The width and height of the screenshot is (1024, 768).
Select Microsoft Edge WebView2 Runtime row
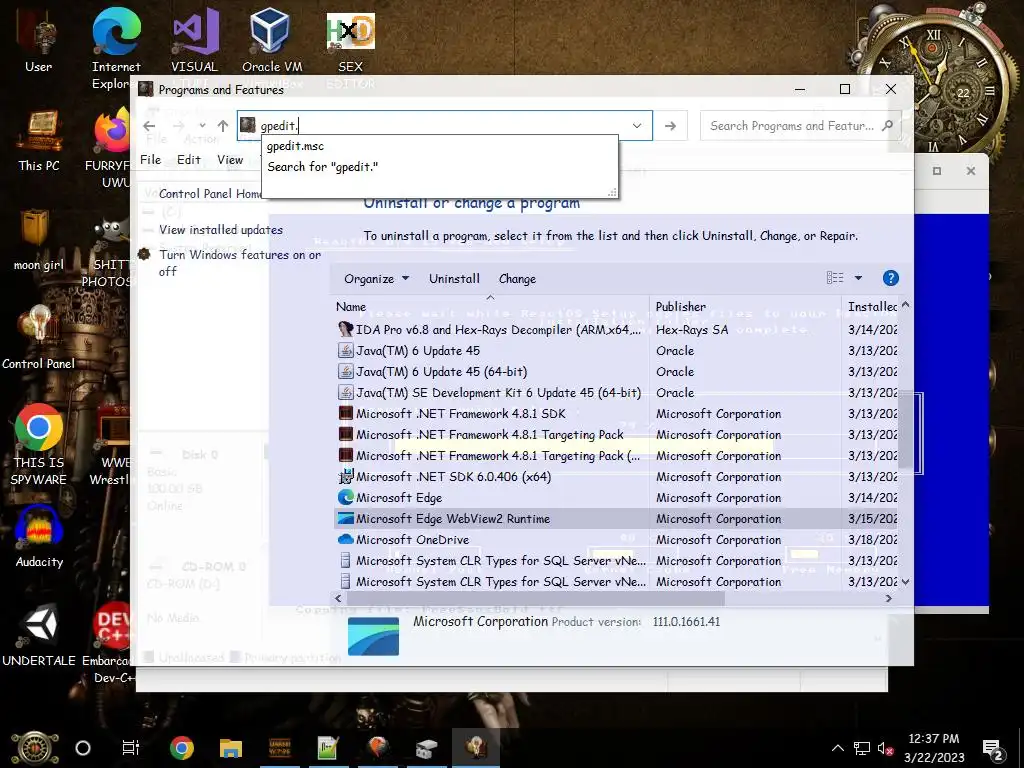tap(615, 519)
